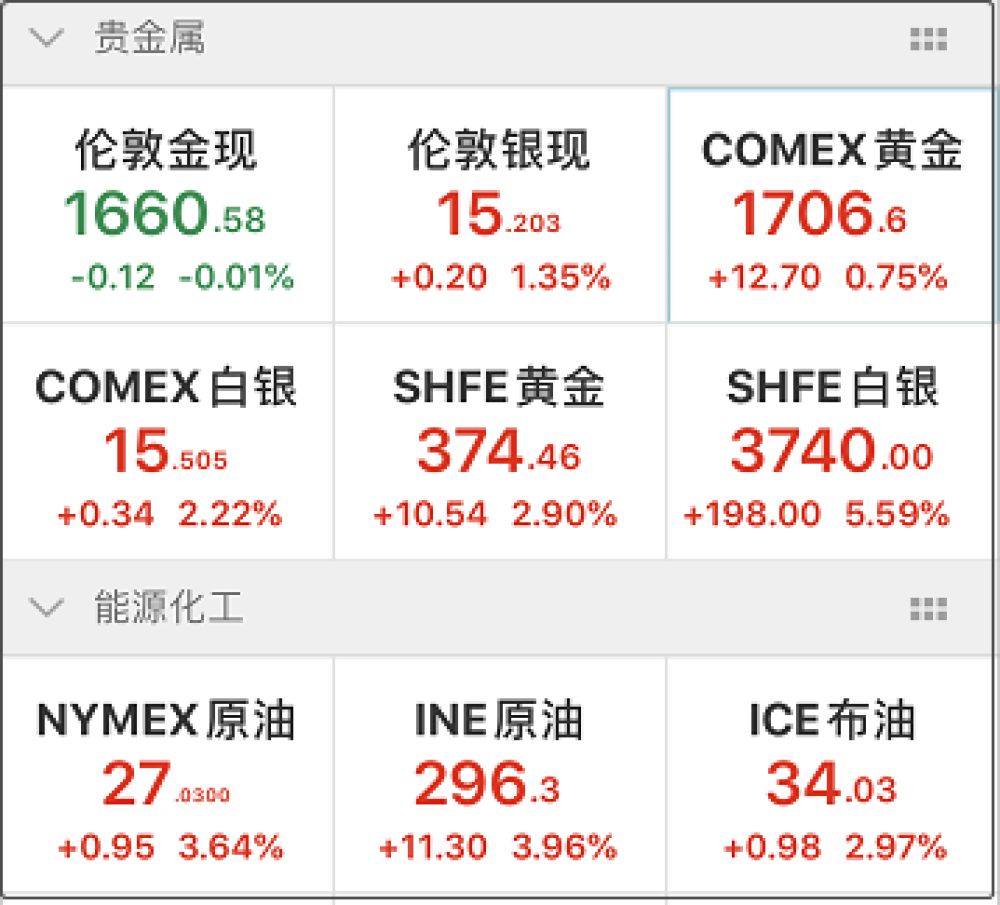Open the NYMEX原油 quote tile
Viewport: 1000px width, 905px height.
tap(167, 775)
